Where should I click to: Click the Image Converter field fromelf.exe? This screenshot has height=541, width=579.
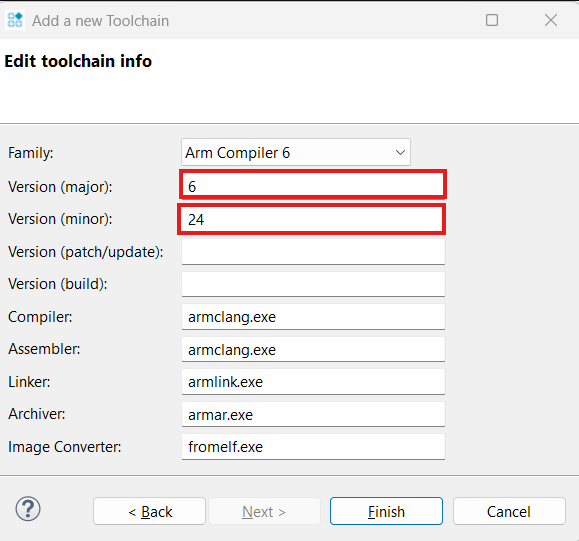tap(313, 447)
